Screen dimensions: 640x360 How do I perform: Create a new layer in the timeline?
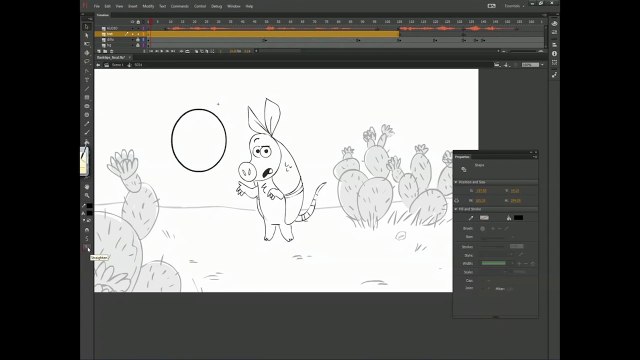point(99,51)
